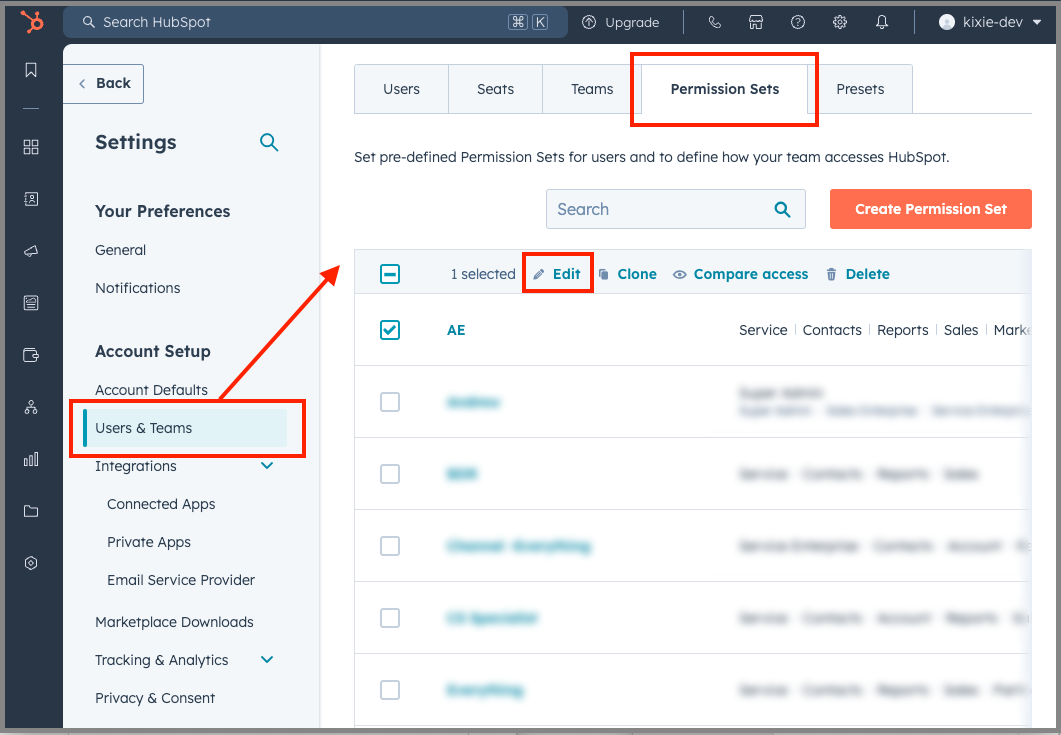The image size is (1061, 735).
Task: Select the Permission Sets tab
Action: pos(725,89)
